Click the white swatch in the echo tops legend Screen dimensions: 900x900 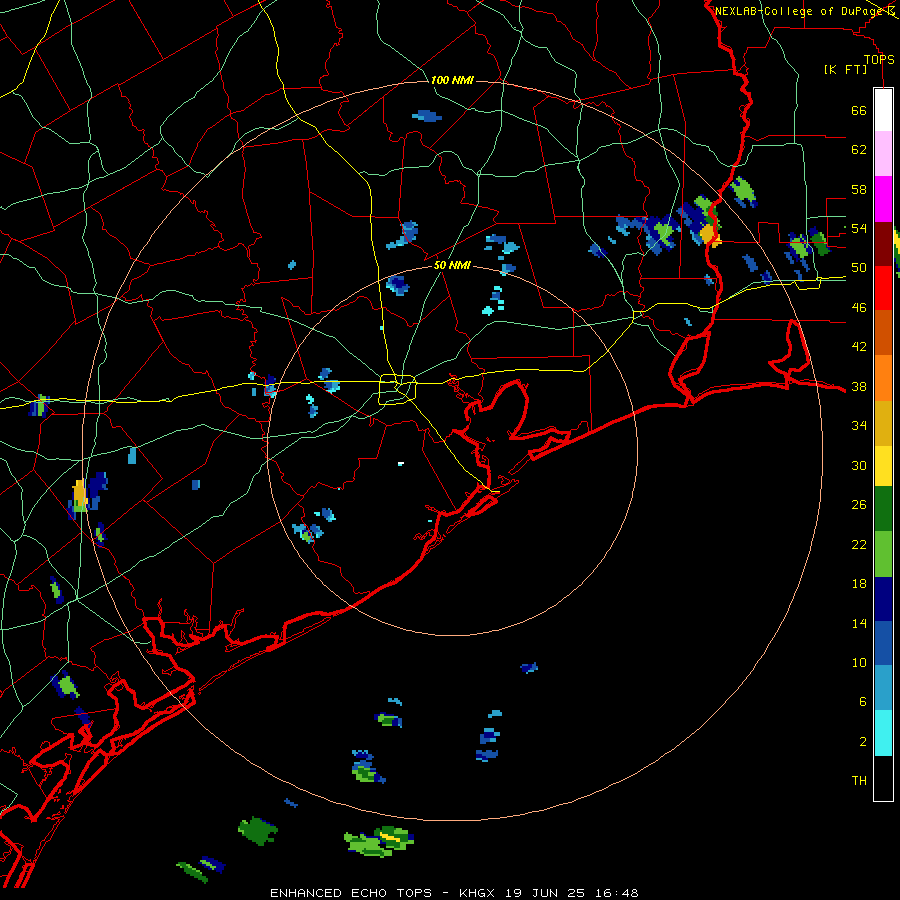883,110
